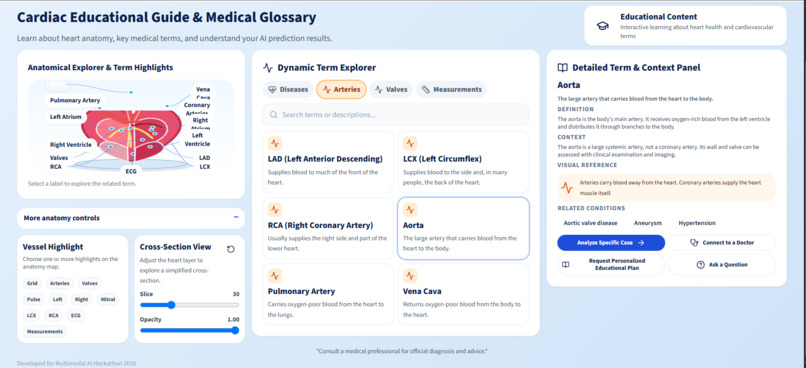This screenshot has height=368, width=806.
Task: Select the LAD label on the anatomy map
Action: click(x=204, y=158)
